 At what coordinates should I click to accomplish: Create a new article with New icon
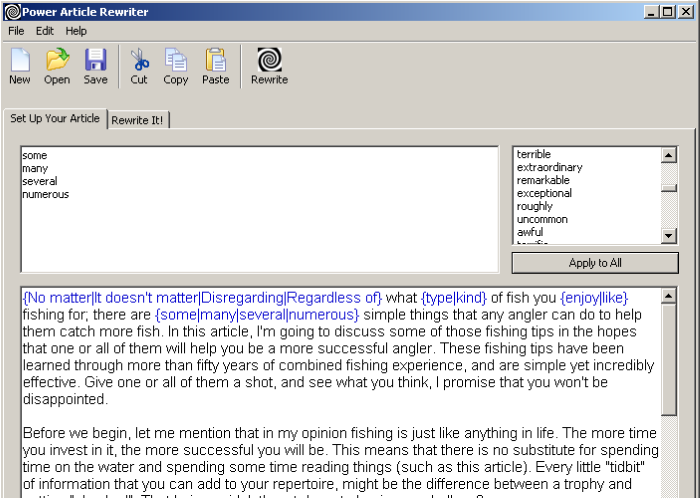click(x=20, y=66)
